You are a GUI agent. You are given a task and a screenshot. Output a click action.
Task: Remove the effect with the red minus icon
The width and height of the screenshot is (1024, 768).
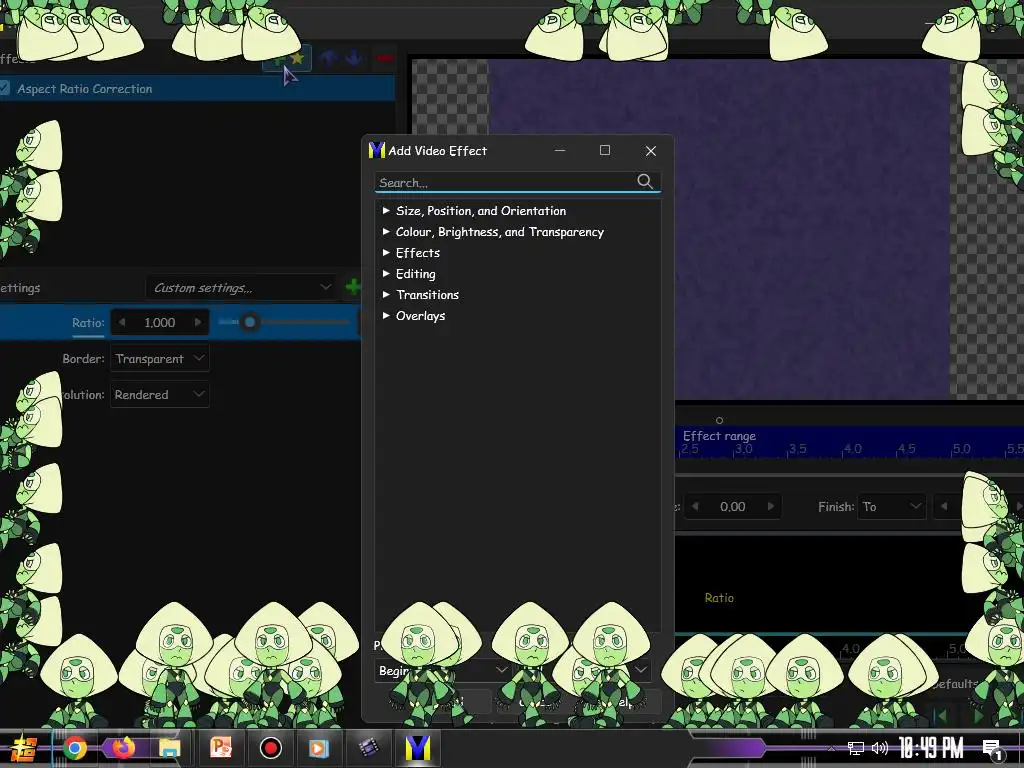384,58
